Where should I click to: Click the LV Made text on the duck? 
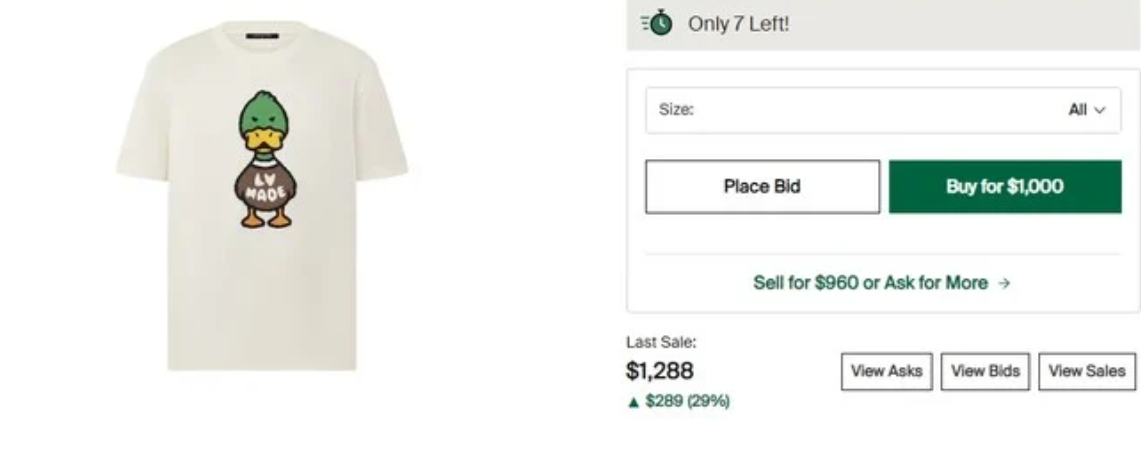tap(263, 186)
